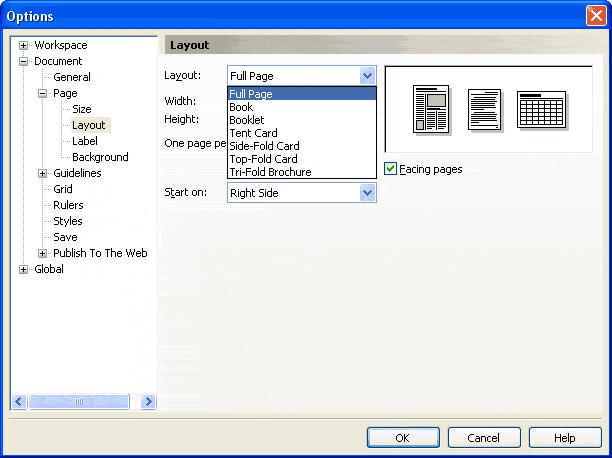612x458 pixels.
Task: Click the Cancel button
Action: tap(484, 438)
